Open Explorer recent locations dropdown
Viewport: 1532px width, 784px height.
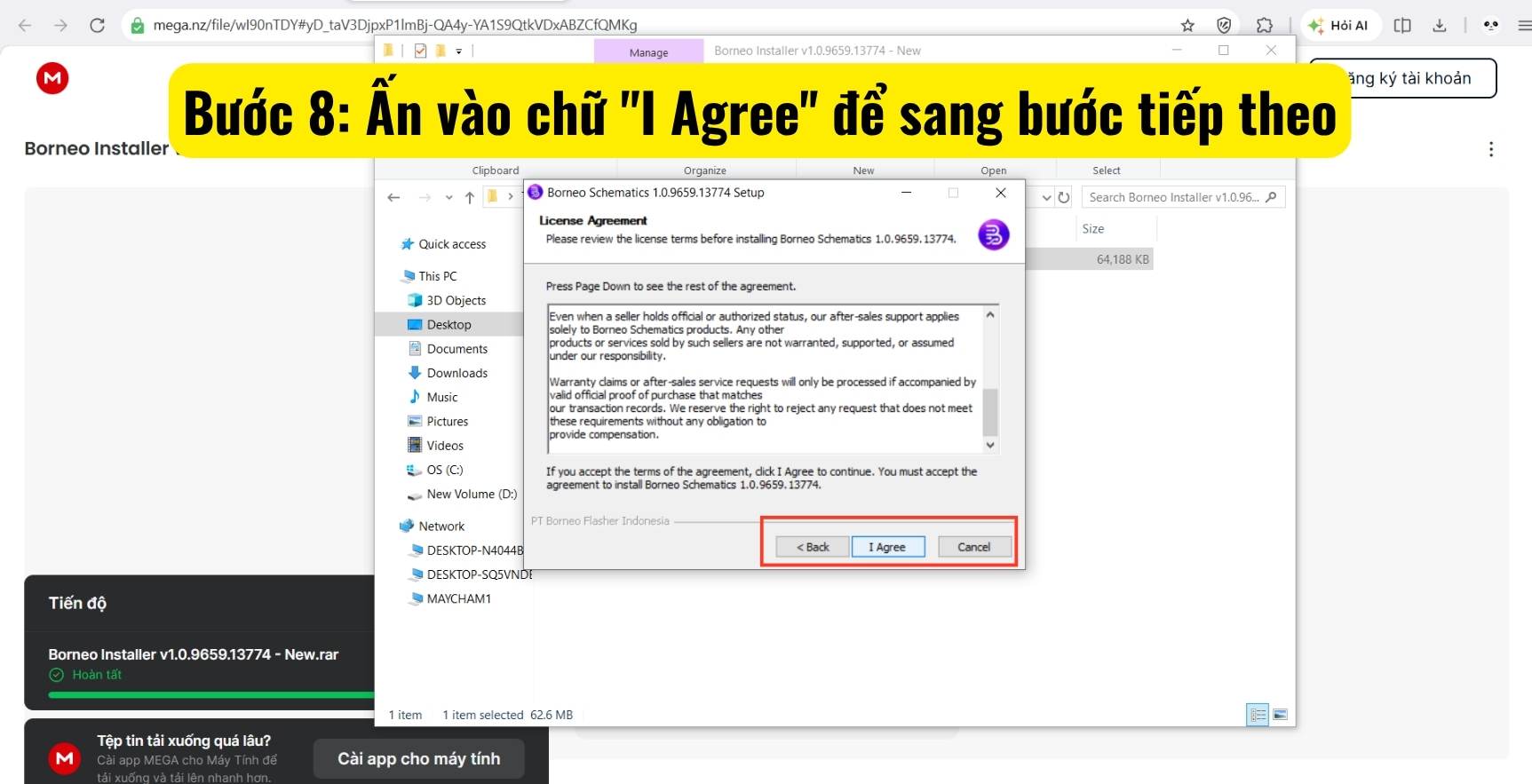coord(449,197)
